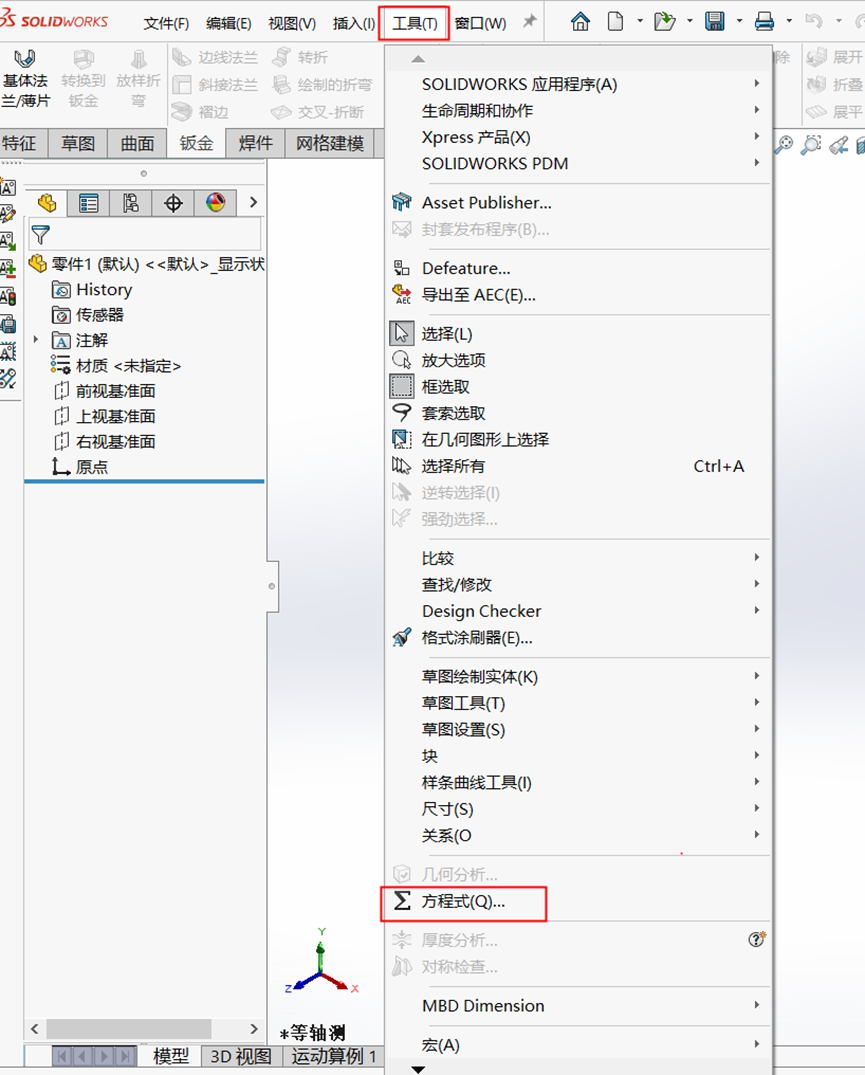
Task: Choose 选择所有 Ctrl+A entry
Action: [x=578, y=466]
